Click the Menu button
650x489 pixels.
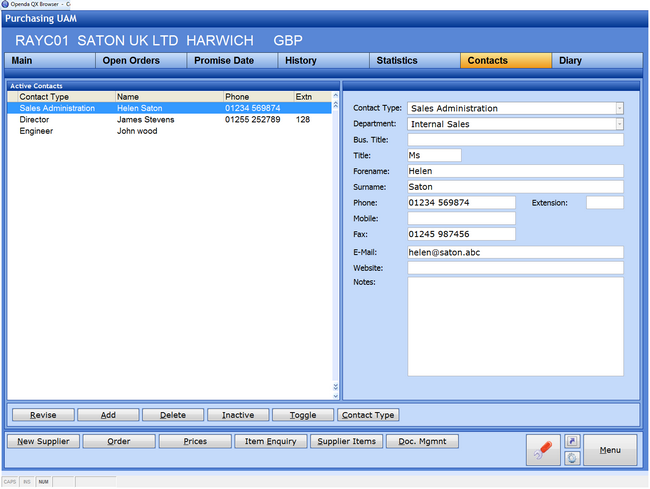click(610, 450)
